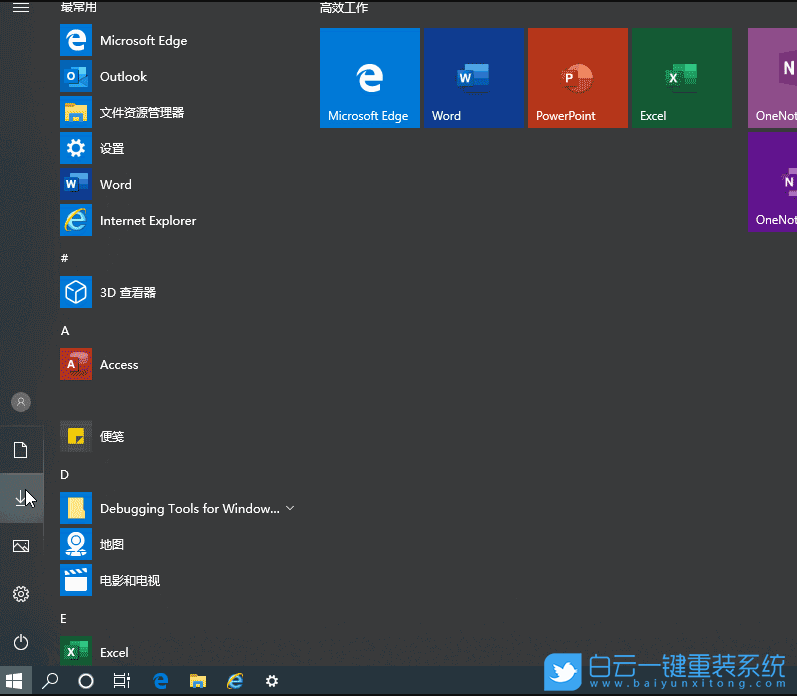Viewport: 797px width, 696px height.
Task: Click the D letter group header
Action: coord(65,475)
